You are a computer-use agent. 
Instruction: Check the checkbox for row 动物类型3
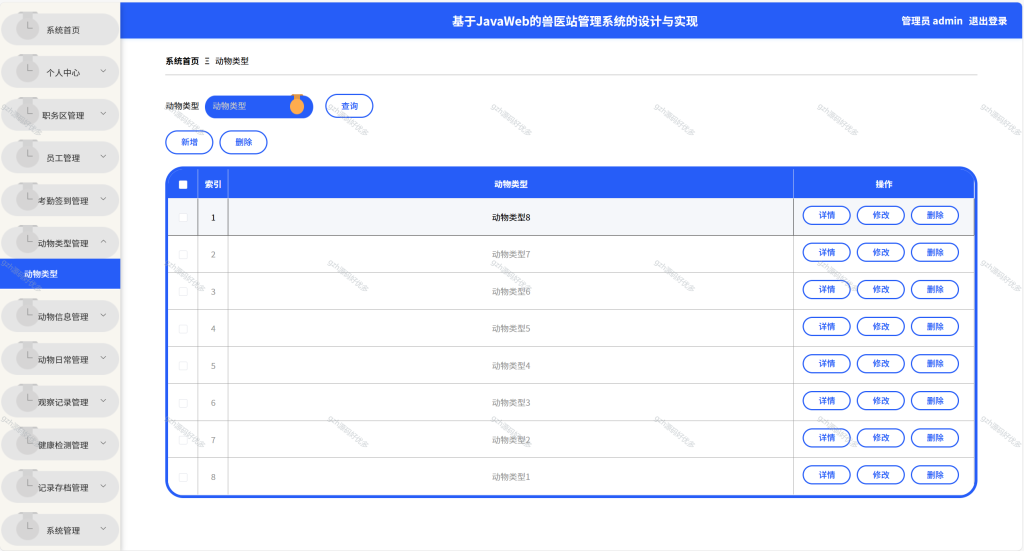pos(183,403)
